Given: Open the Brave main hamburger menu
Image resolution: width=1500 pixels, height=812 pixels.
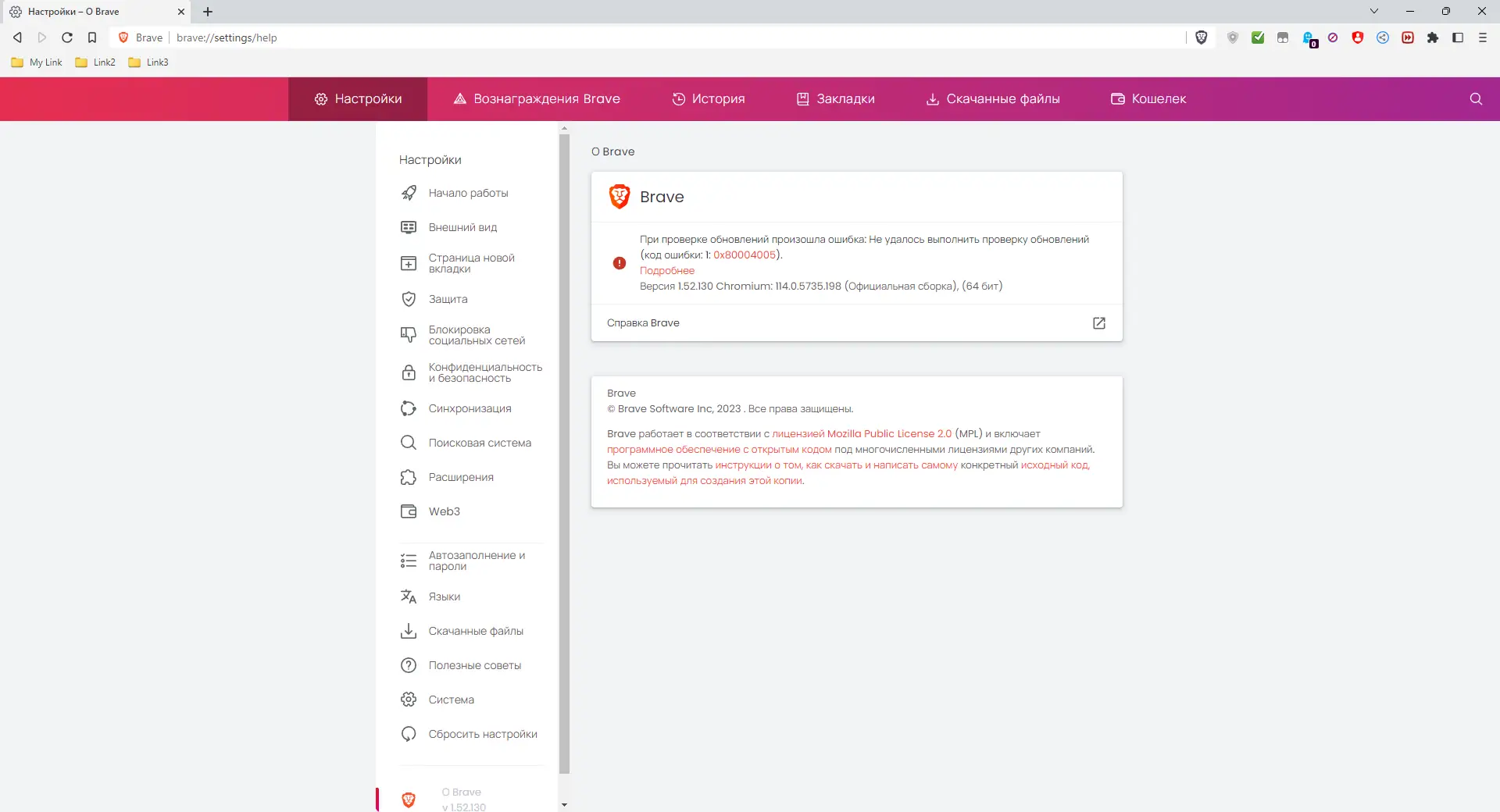Looking at the screenshot, I should pyautogui.click(x=1483, y=37).
